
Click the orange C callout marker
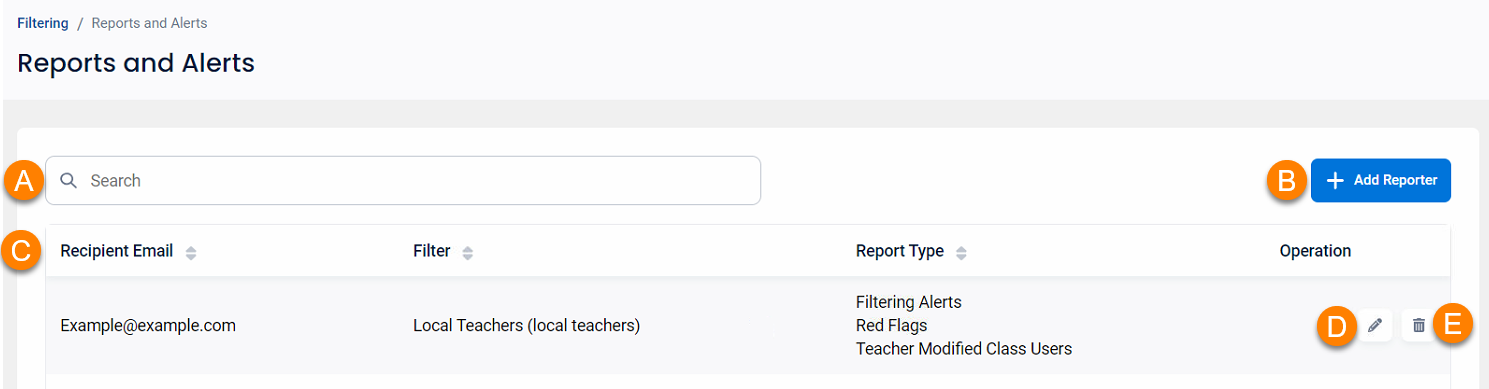click(22, 251)
